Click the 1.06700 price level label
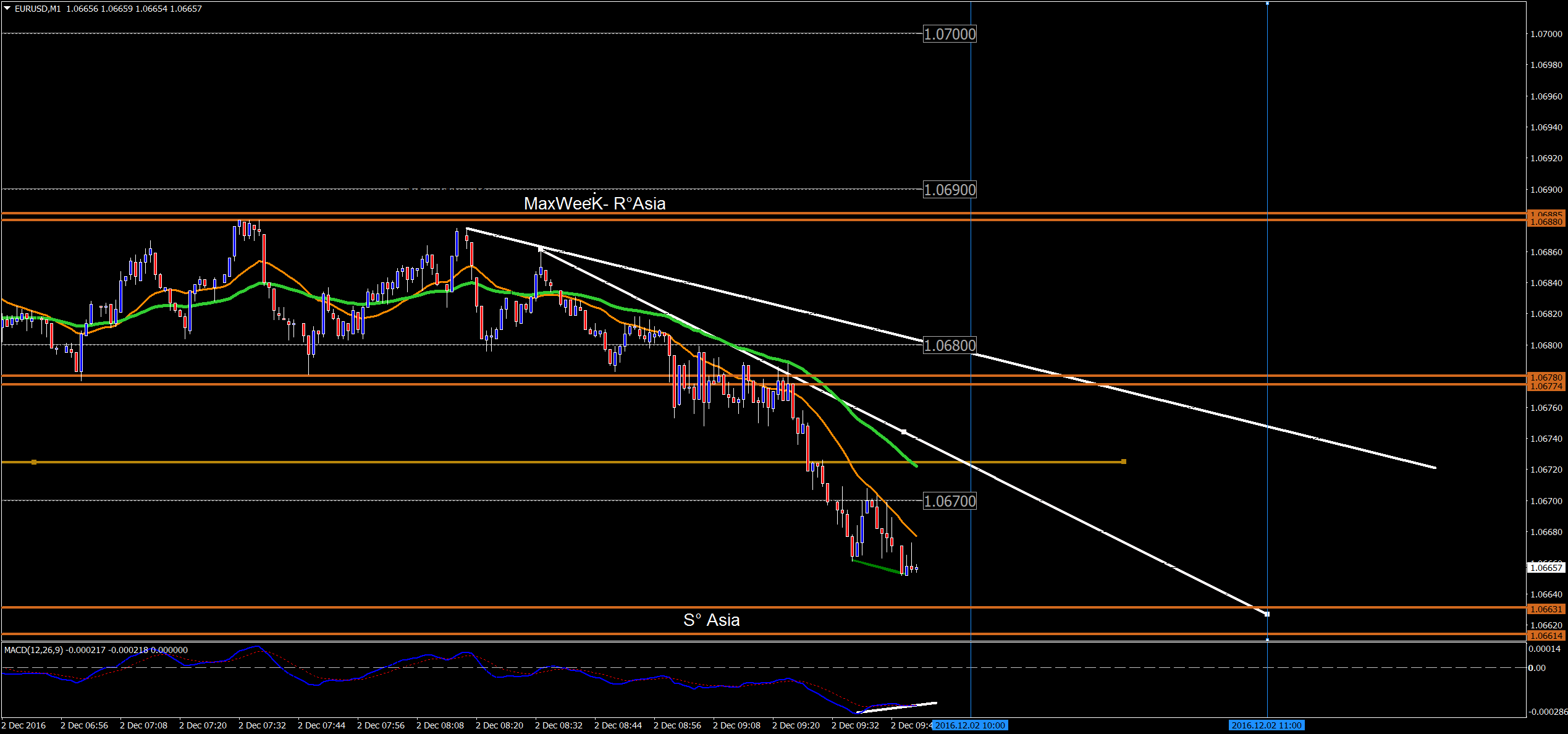The height and width of the screenshot is (734, 1568). [950, 501]
